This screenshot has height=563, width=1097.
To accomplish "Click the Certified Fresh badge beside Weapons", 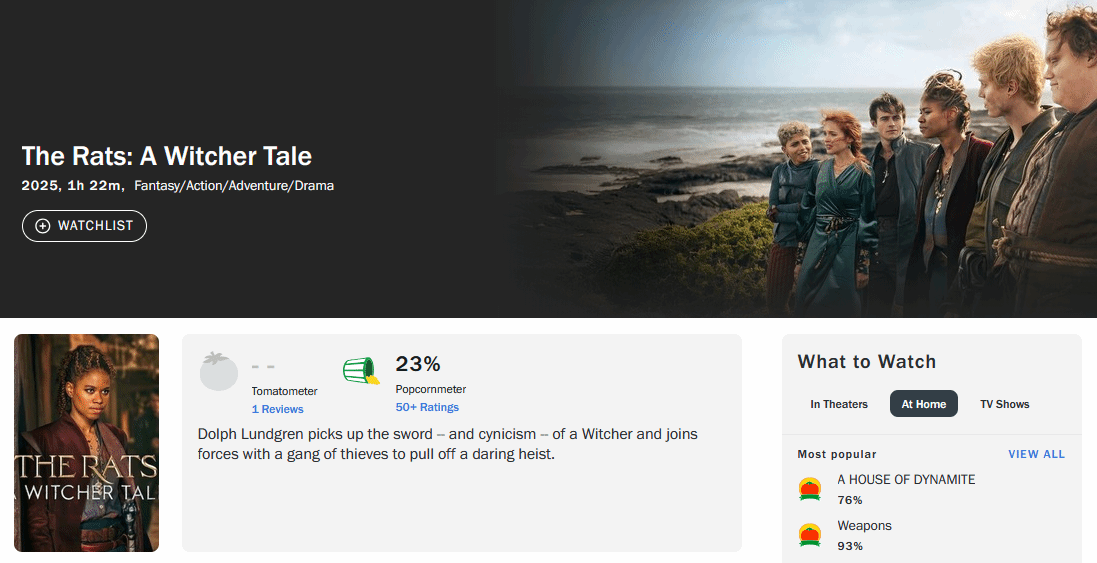I will pyautogui.click(x=810, y=535).
